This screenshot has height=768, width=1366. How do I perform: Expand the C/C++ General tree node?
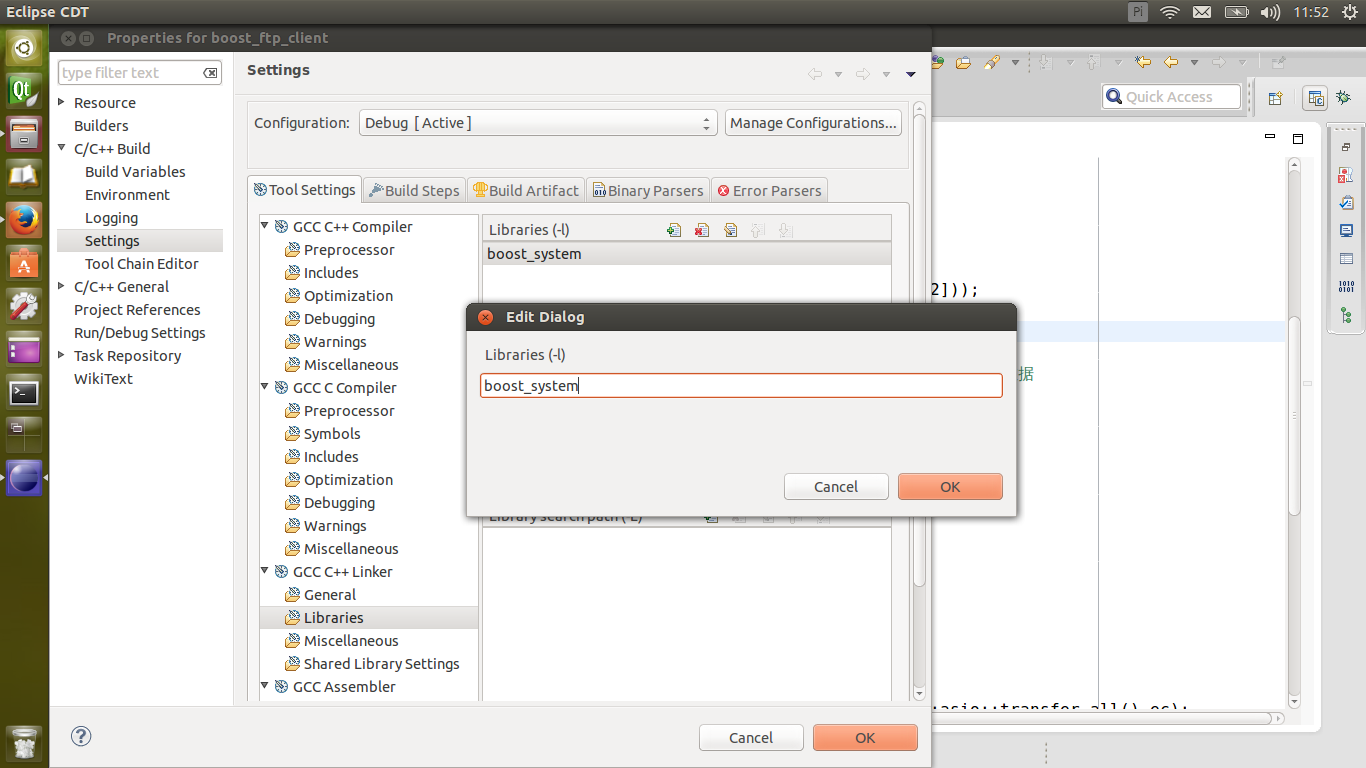point(62,286)
